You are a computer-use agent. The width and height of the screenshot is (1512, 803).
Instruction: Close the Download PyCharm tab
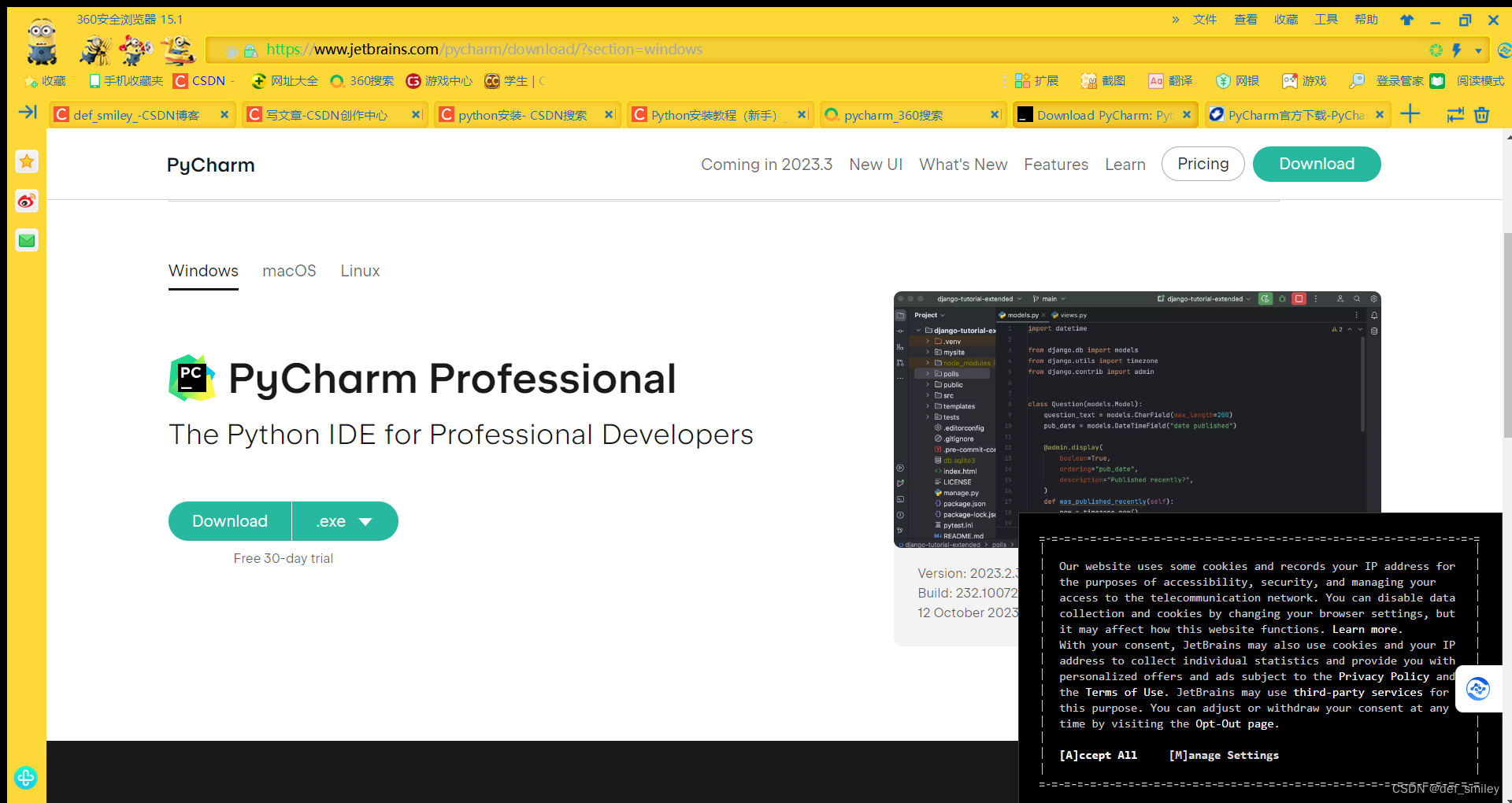(x=1187, y=115)
